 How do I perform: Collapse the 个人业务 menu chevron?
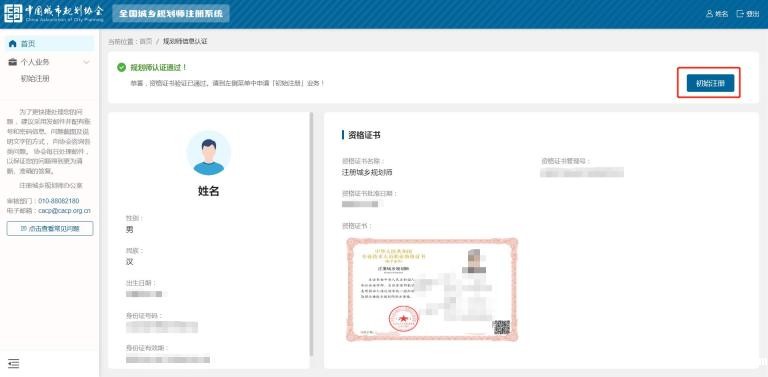pos(87,62)
